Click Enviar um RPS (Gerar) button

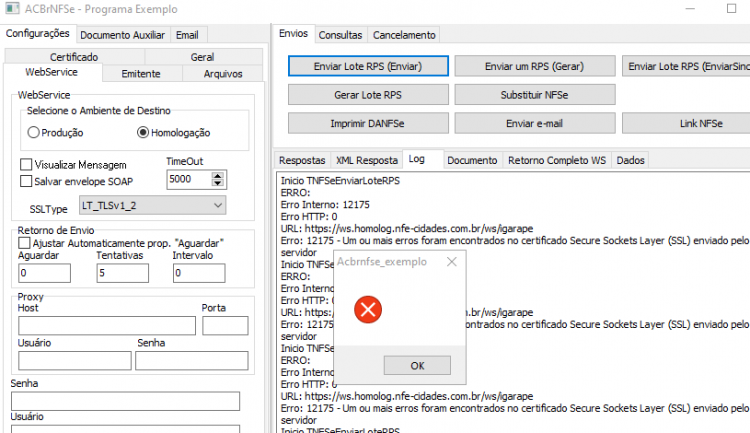click(x=534, y=66)
